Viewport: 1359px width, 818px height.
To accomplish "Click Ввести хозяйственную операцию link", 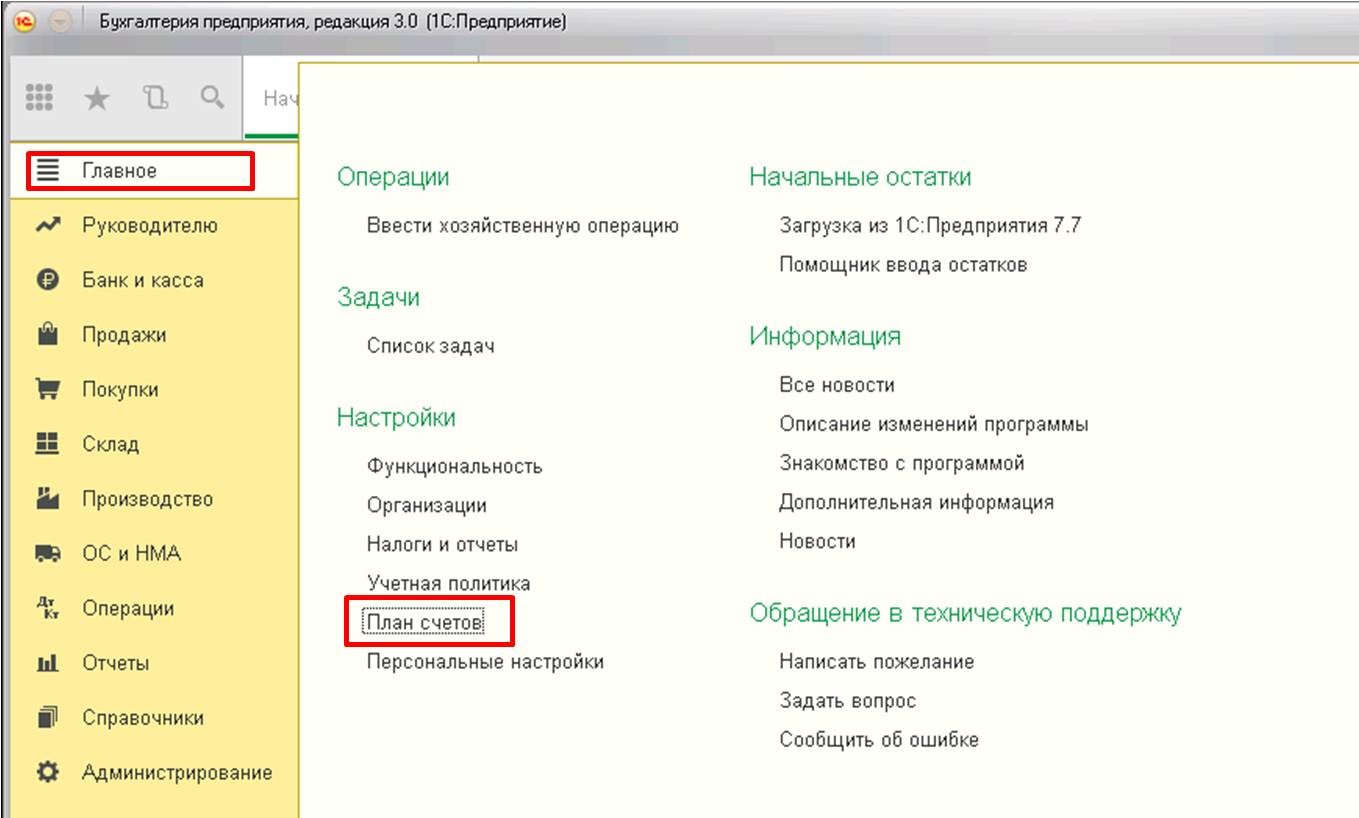I will click(x=522, y=225).
